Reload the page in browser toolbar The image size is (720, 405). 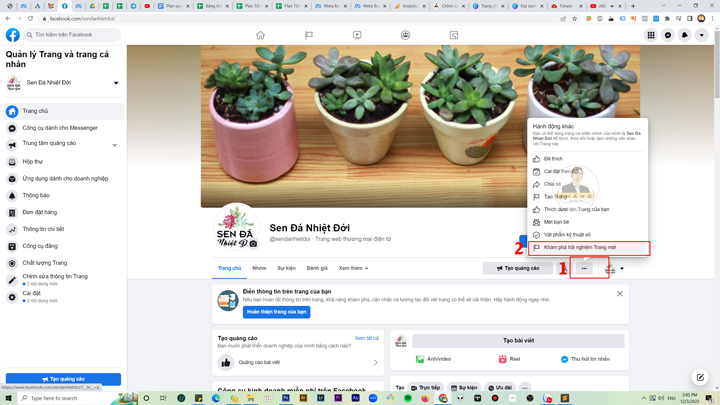[30, 18]
